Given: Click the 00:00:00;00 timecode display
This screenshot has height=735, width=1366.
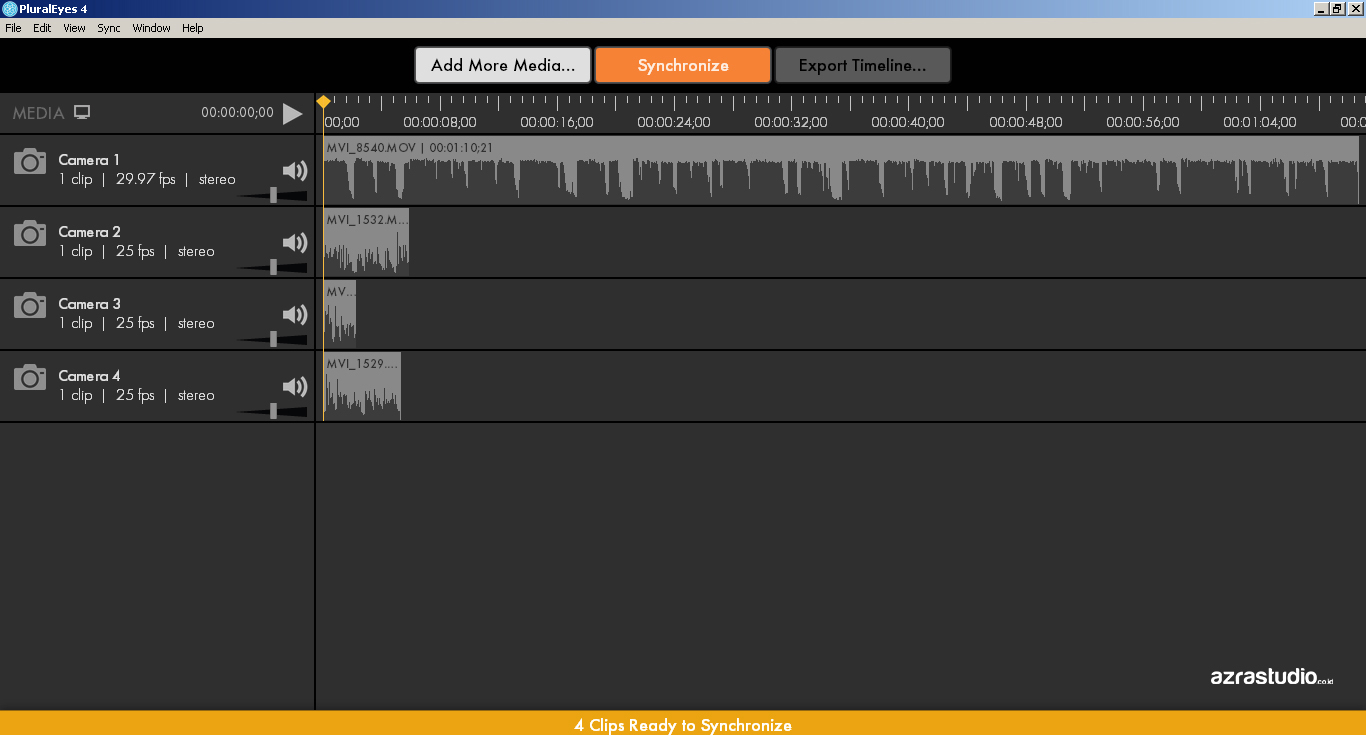Looking at the screenshot, I should pyautogui.click(x=237, y=113).
